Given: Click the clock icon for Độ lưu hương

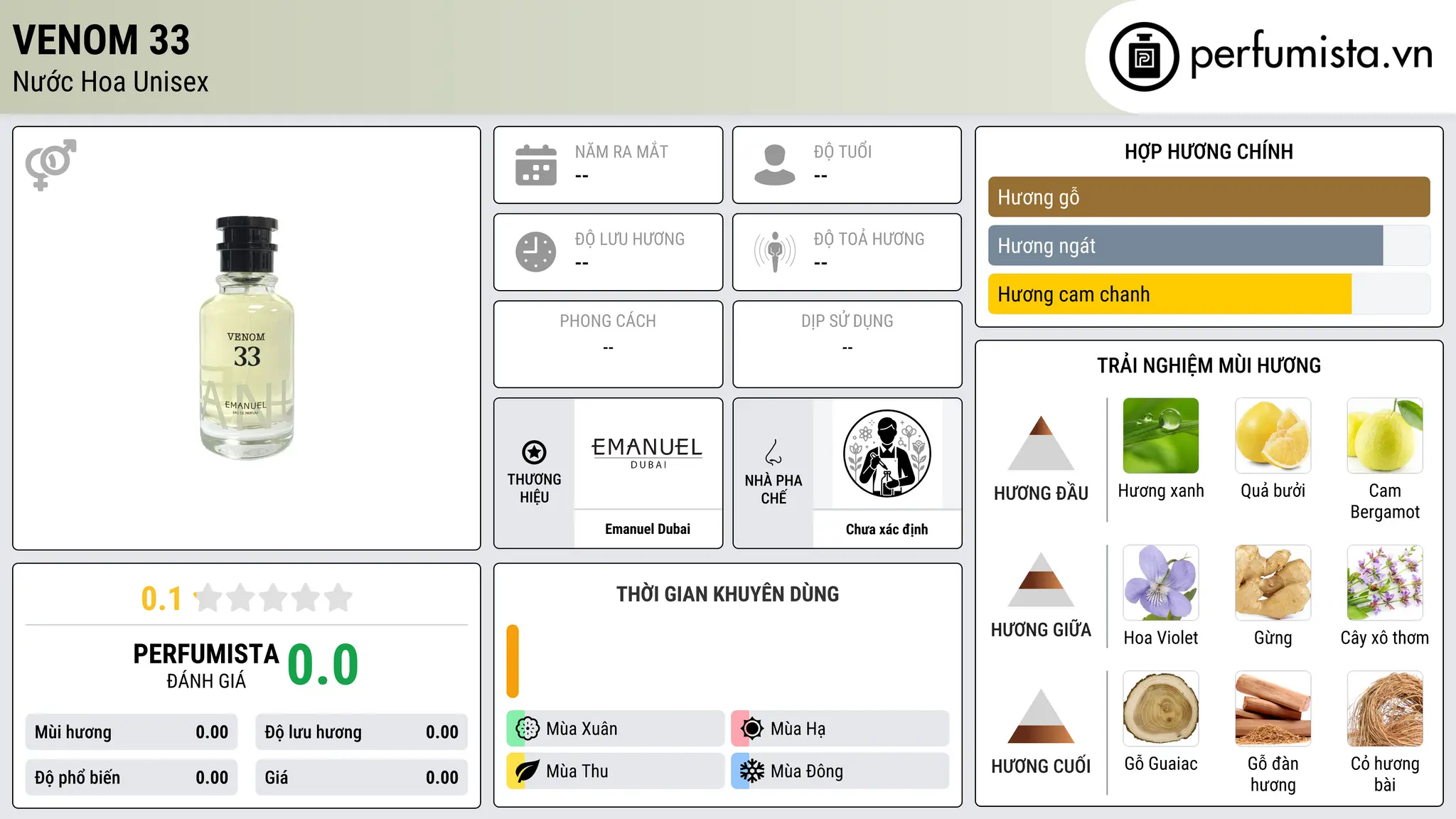Looking at the screenshot, I should coord(536,252).
